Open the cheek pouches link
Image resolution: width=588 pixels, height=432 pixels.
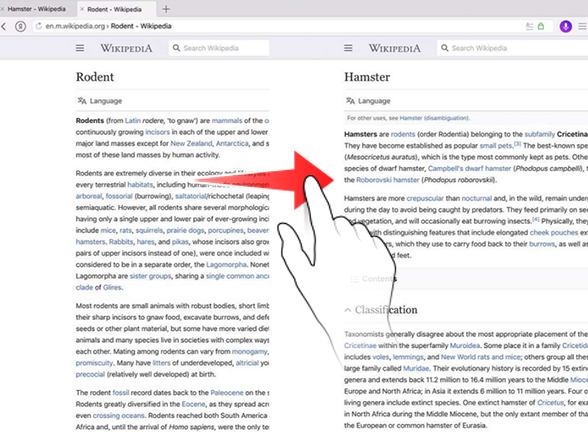pos(554,232)
